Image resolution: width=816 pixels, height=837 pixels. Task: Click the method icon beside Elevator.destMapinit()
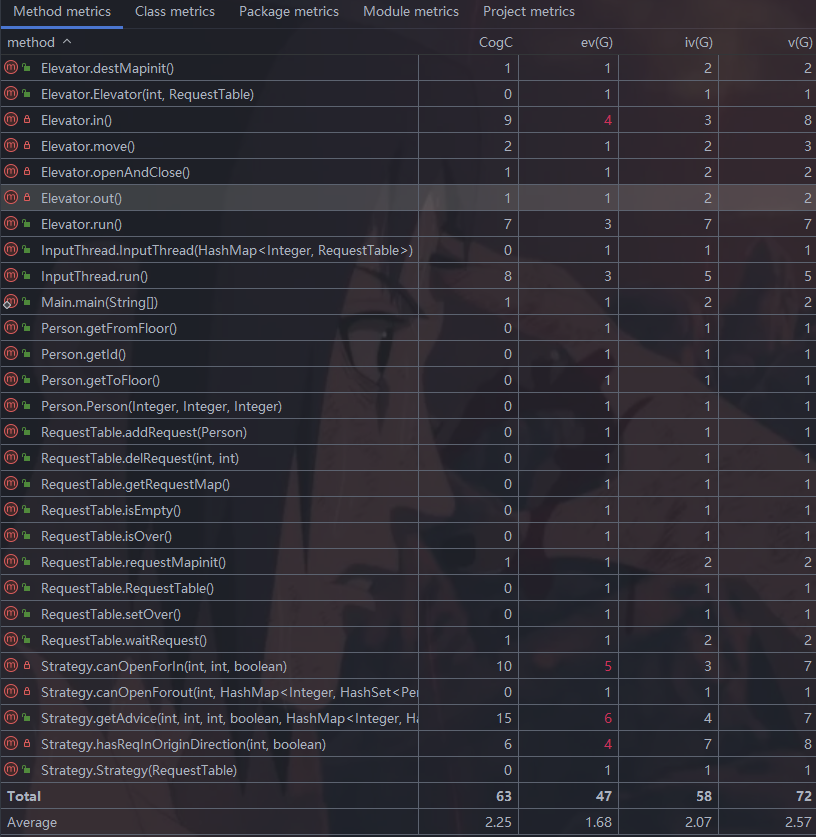[12, 68]
